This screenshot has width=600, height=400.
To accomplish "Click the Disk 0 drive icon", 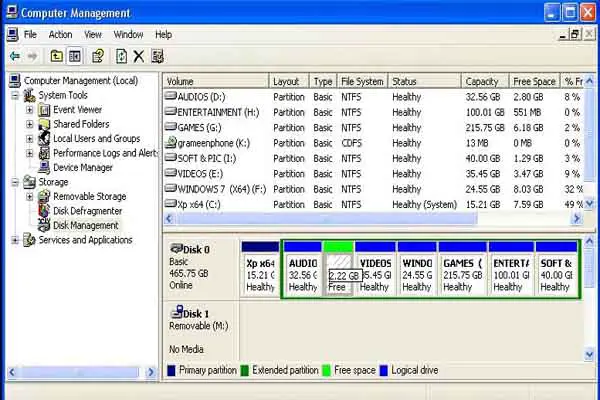I will pyautogui.click(x=176, y=249).
